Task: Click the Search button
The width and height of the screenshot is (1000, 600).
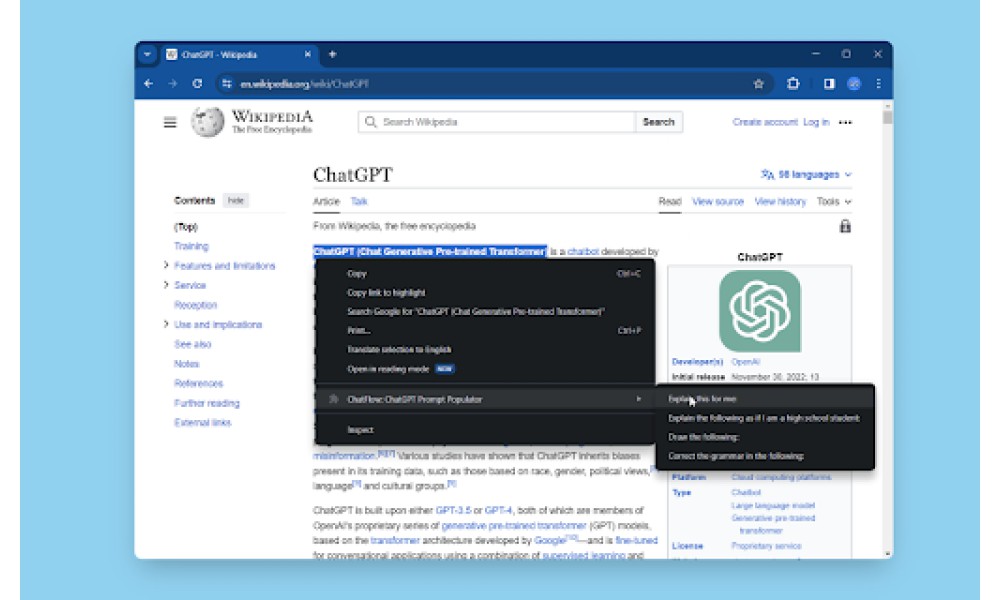Action: coord(659,122)
